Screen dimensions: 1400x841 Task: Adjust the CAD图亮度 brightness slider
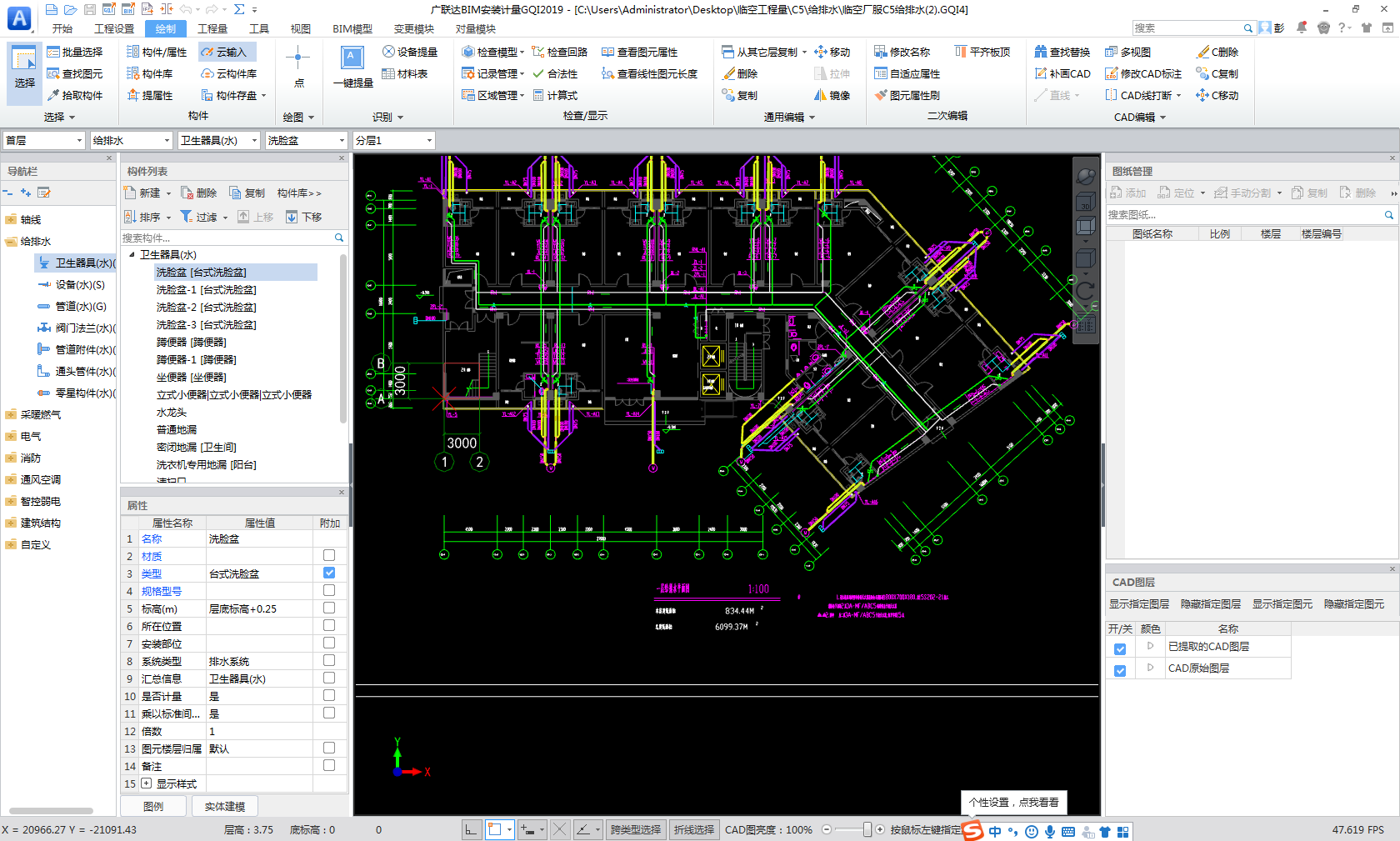pos(867,829)
